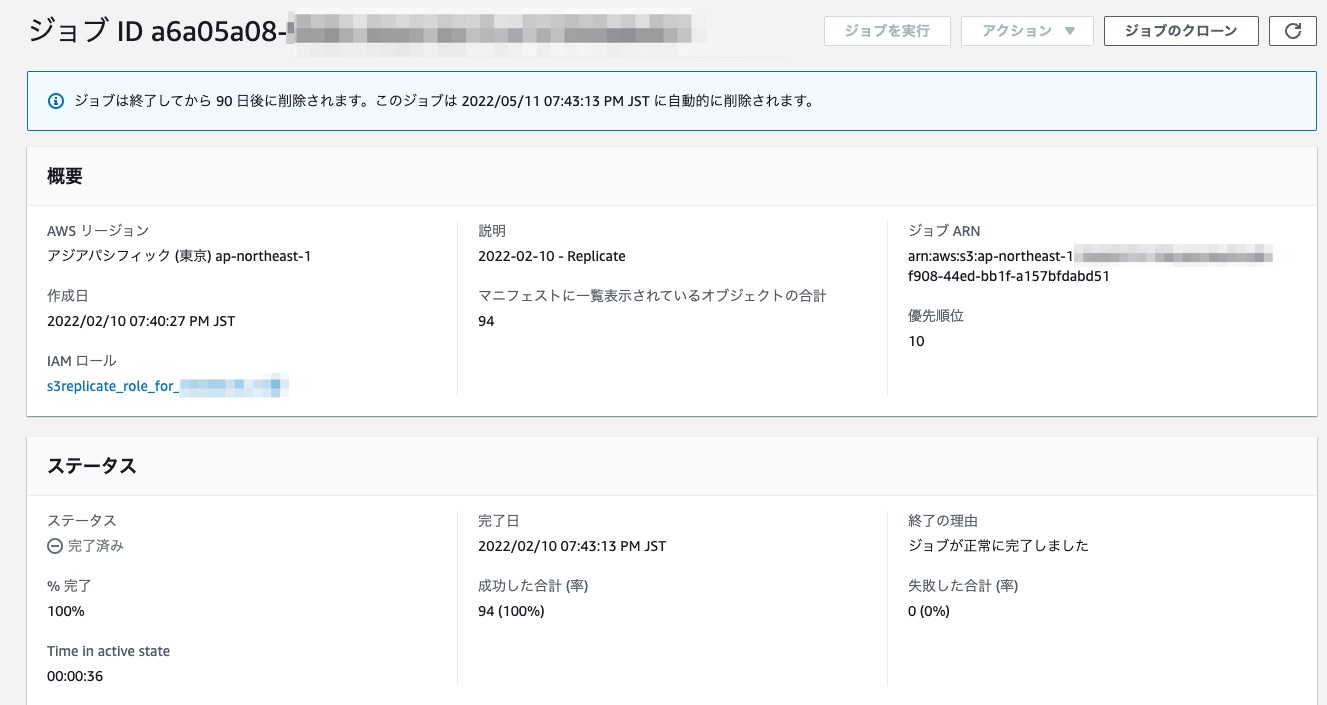This screenshot has width=1327, height=705.
Task: Click the 優先順位 value 10
Action: [916, 341]
